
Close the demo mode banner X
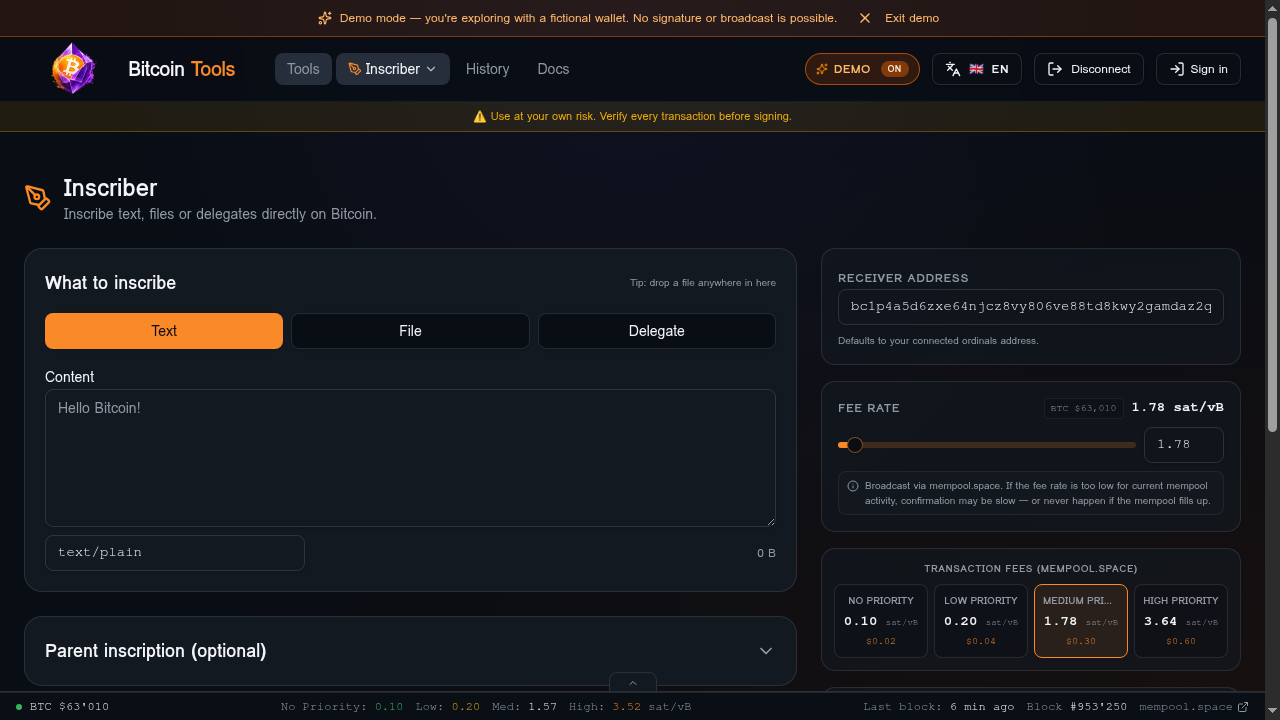(x=865, y=18)
